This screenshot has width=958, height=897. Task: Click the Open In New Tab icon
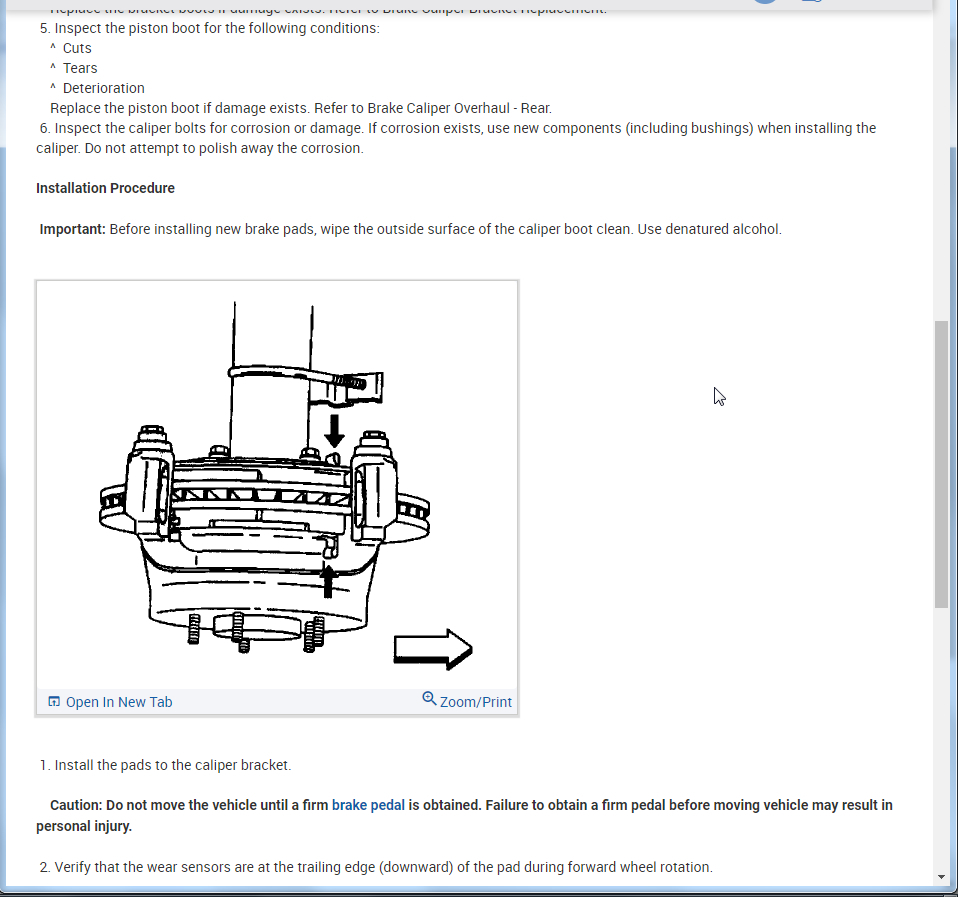(54, 701)
